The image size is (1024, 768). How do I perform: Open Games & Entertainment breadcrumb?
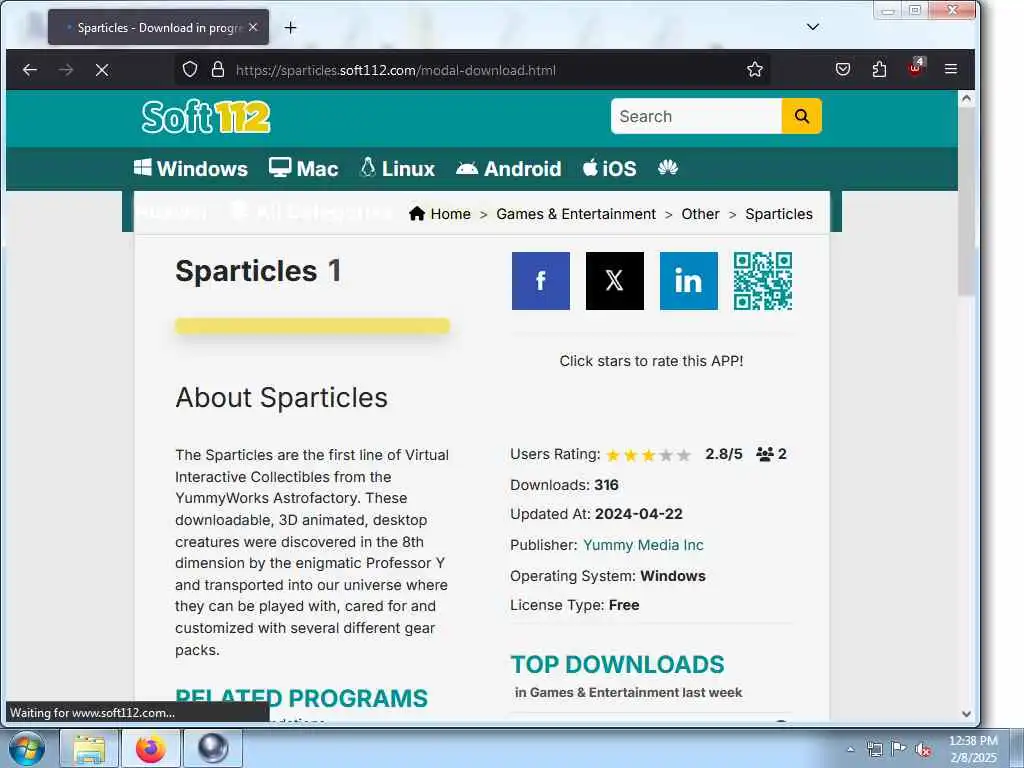(x=576, y=214)
